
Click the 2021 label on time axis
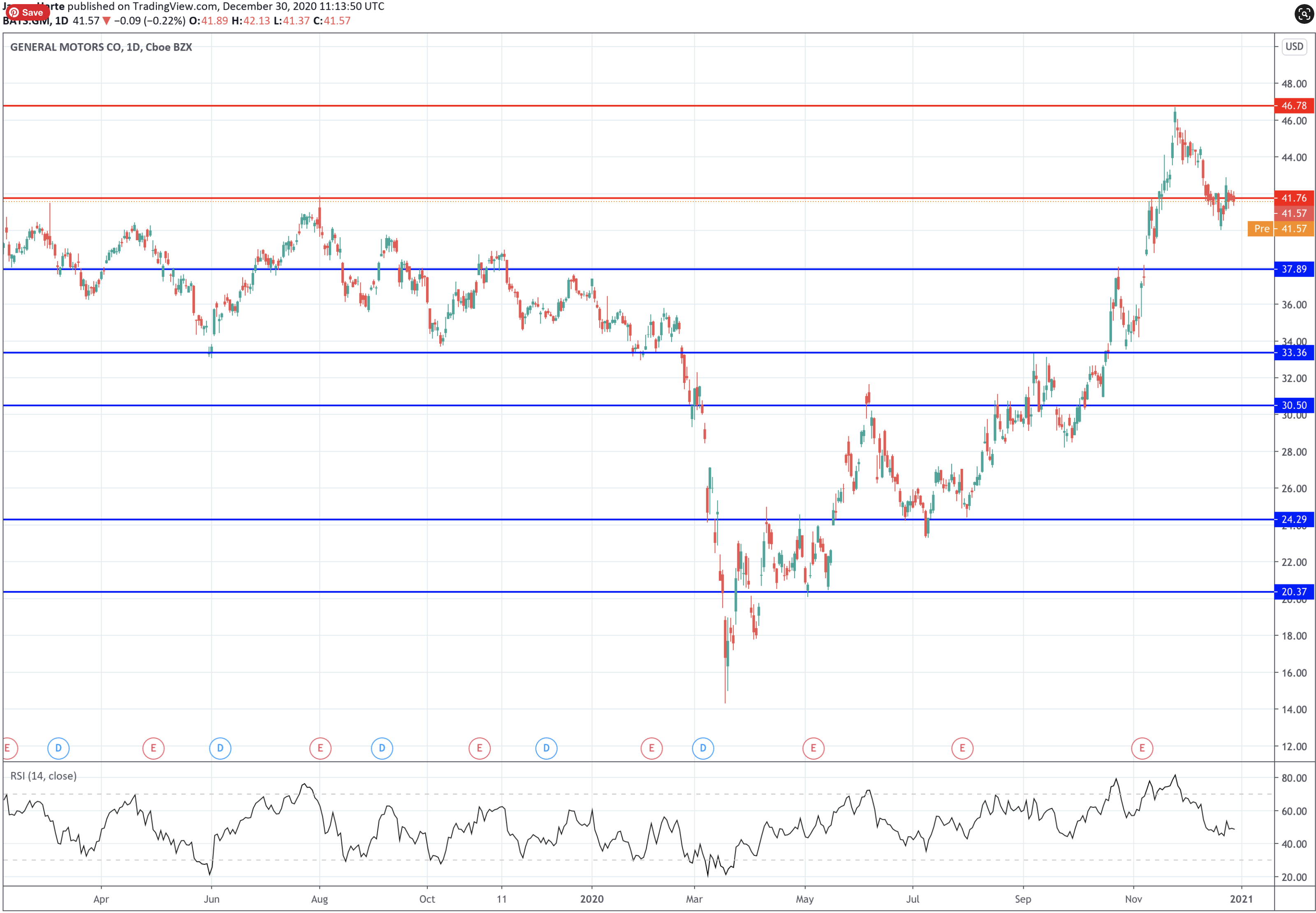[1240, 899]
